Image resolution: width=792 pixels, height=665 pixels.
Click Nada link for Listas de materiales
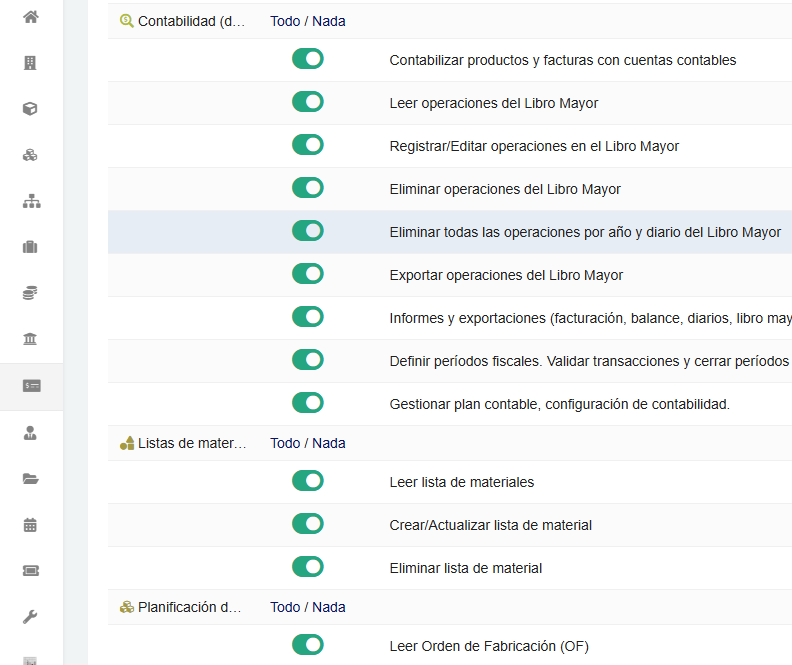[x=329, y=443]
